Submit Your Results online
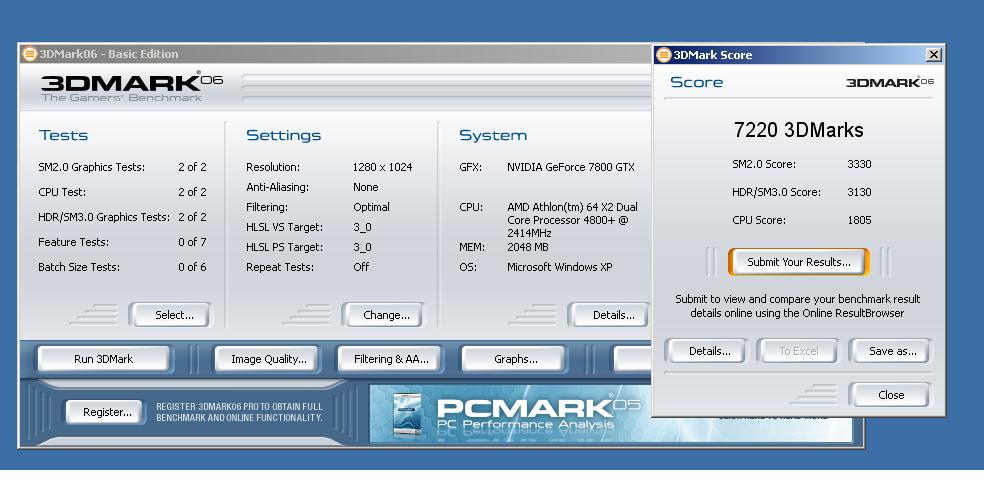Image resolution: width=984 pixels, height=482 pixels. [799, 262]
